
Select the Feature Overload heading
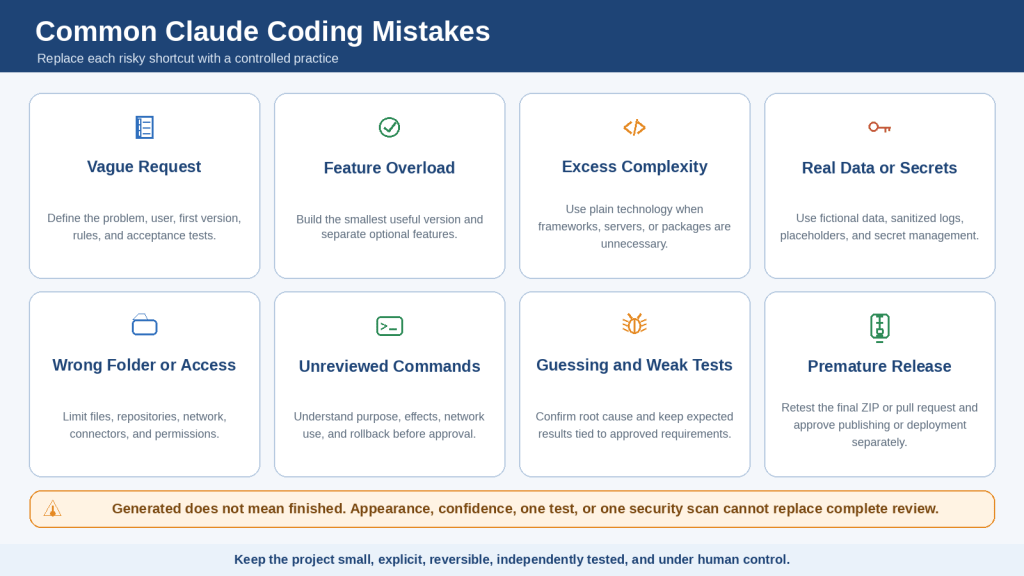point(389,168)
